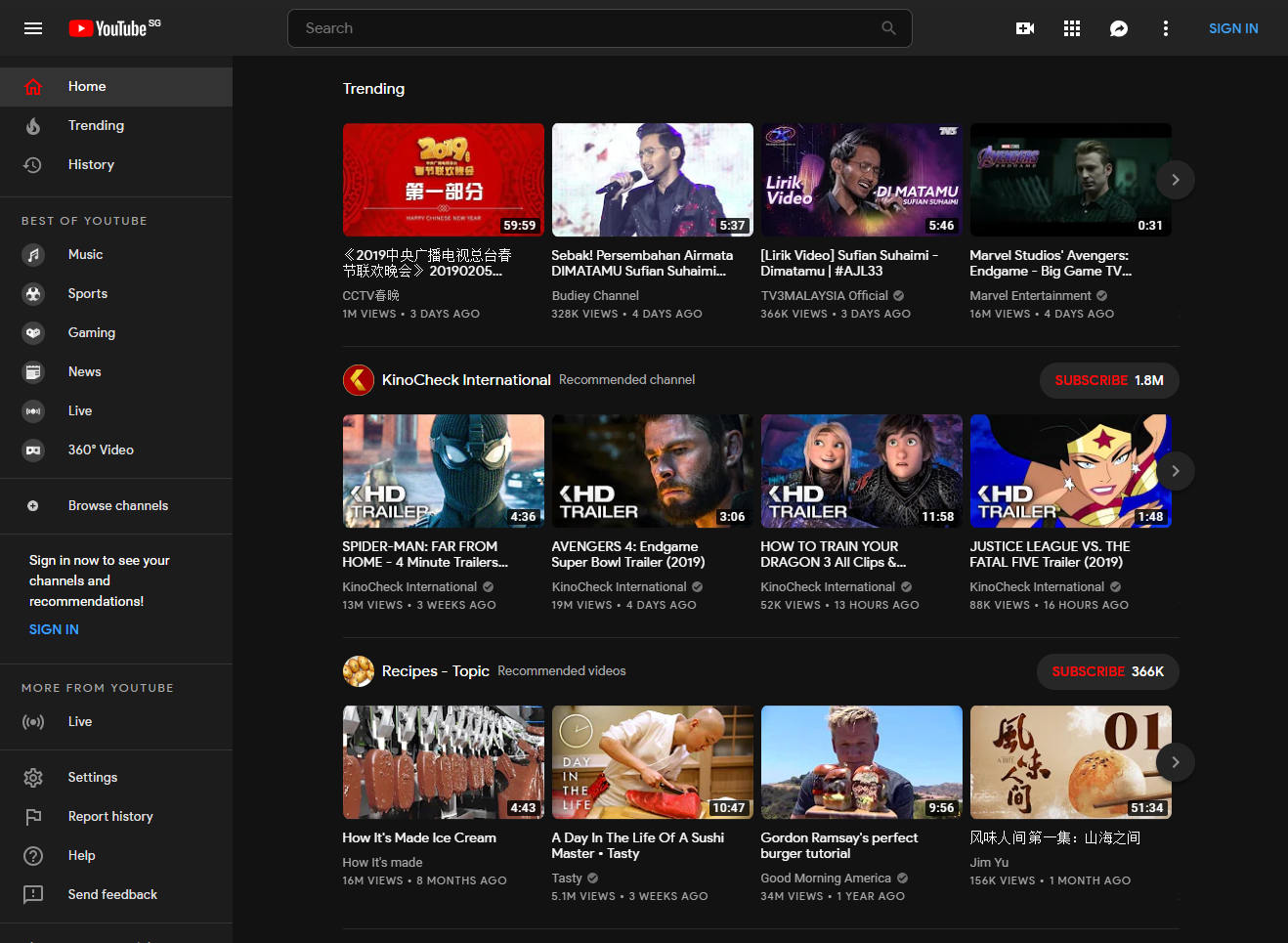Expand KinoCheck International's video row
The width and height of the screenshot is (1288, 943).
[x=1175, y=470]
